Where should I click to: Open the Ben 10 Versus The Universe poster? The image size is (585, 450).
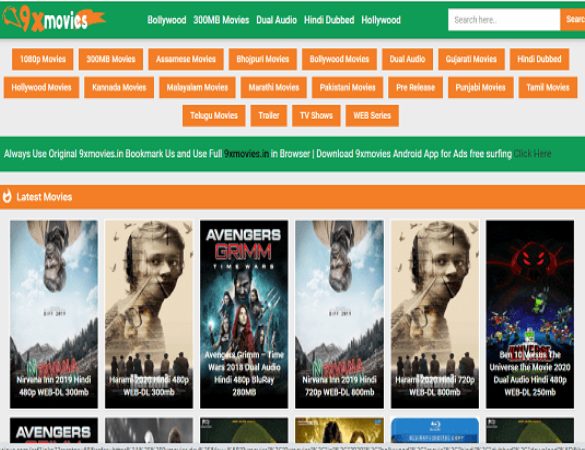coord(530,314)
